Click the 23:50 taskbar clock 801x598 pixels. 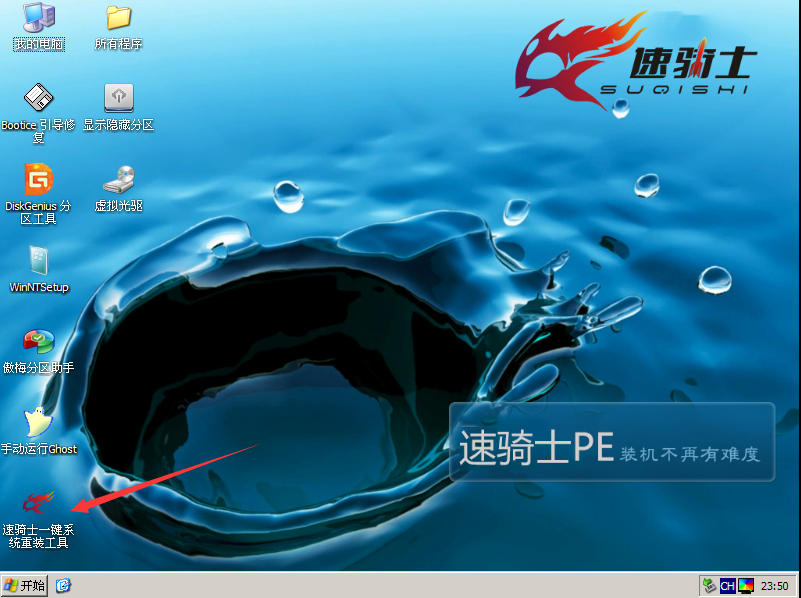[x=775, y=586]
